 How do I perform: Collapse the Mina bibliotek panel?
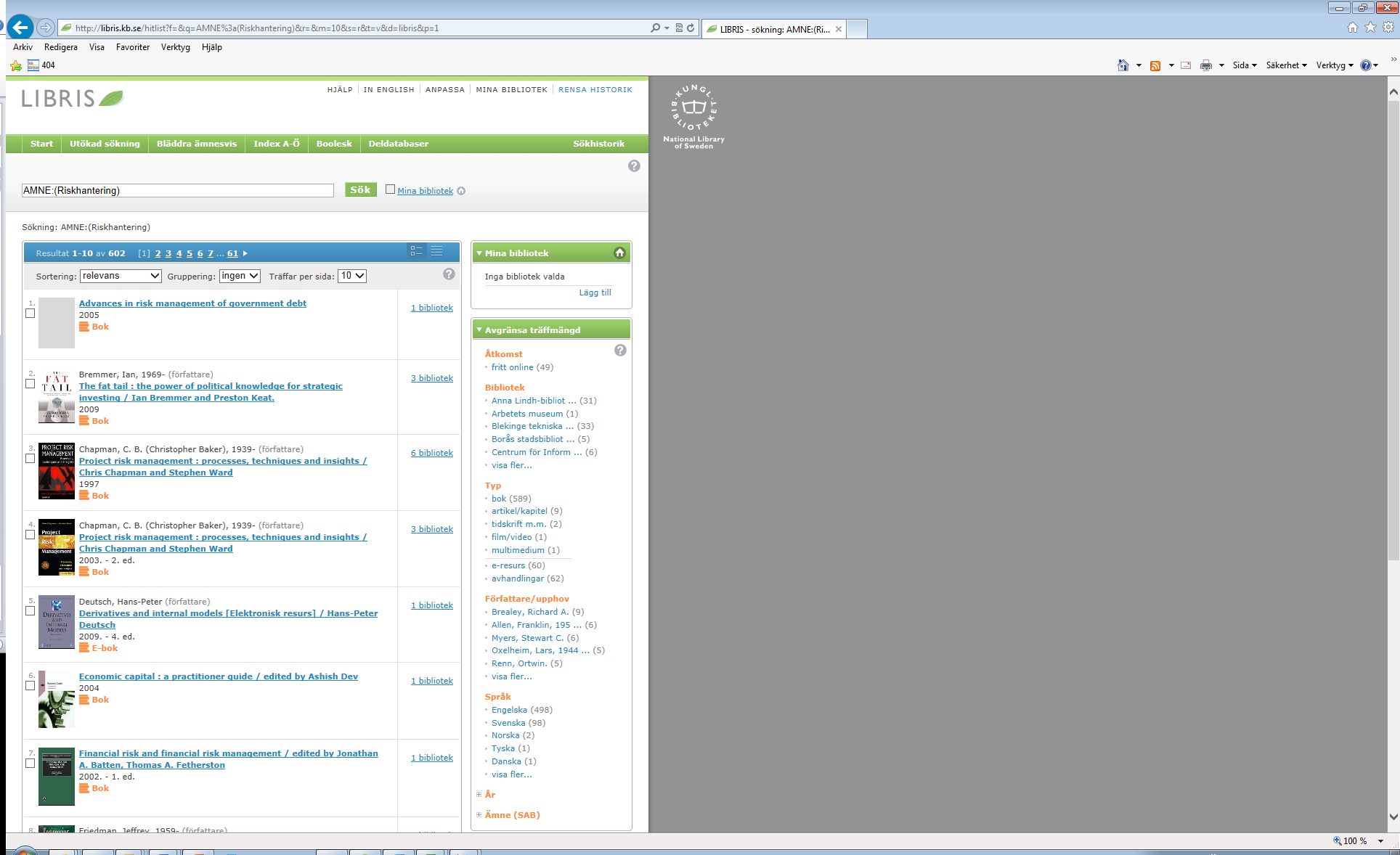pyautogui.click(x=479, y=253)
